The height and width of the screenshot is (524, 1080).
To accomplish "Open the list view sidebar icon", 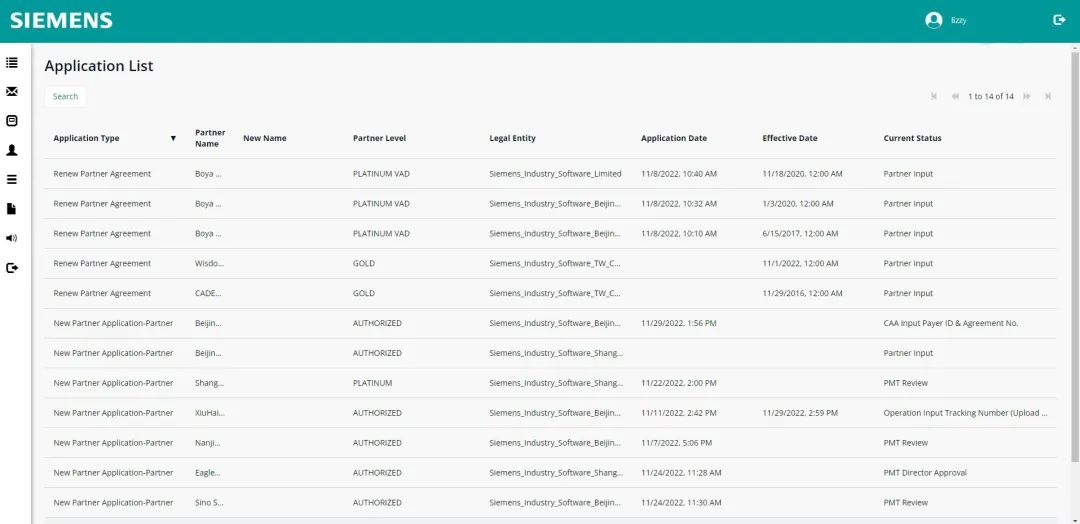I will [x=12, y=63].
